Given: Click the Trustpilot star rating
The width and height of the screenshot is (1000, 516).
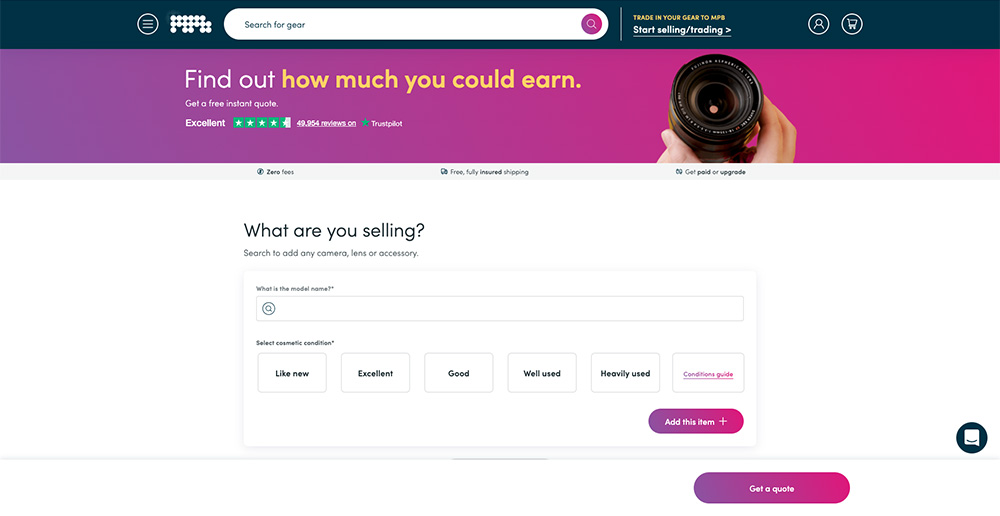Looking at the screenshot, I should point(262,123).
